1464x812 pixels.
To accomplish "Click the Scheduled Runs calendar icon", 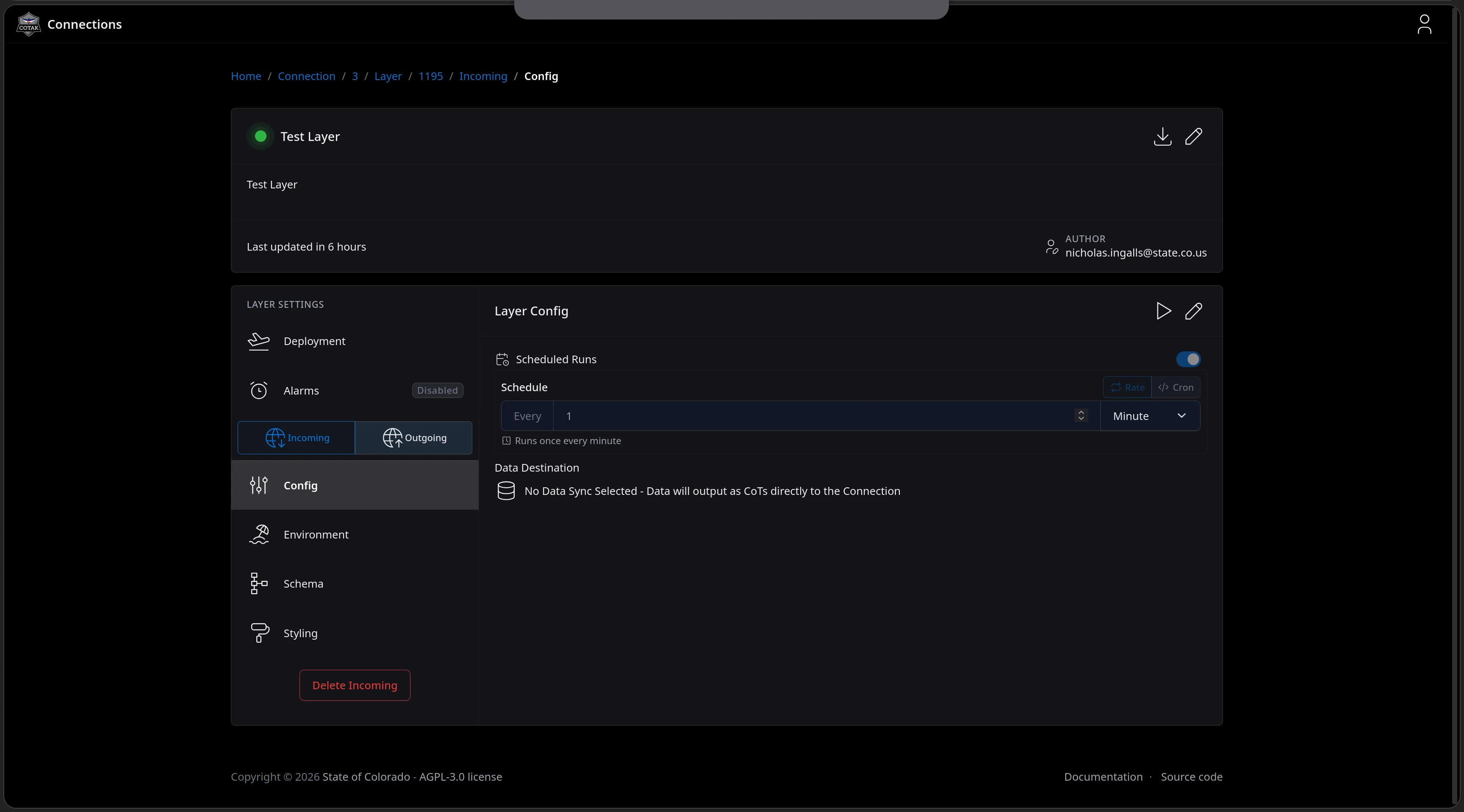I will tap(502, 359).
